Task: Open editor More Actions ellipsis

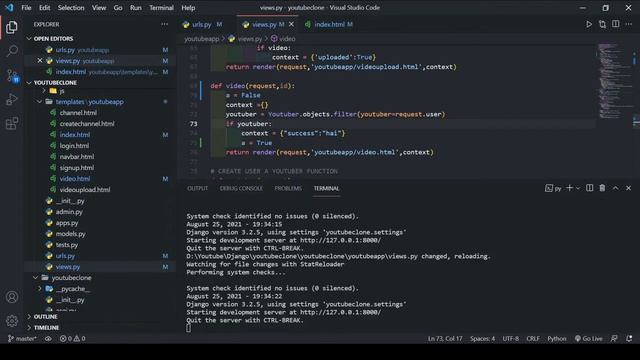Action: pos(629,24)
